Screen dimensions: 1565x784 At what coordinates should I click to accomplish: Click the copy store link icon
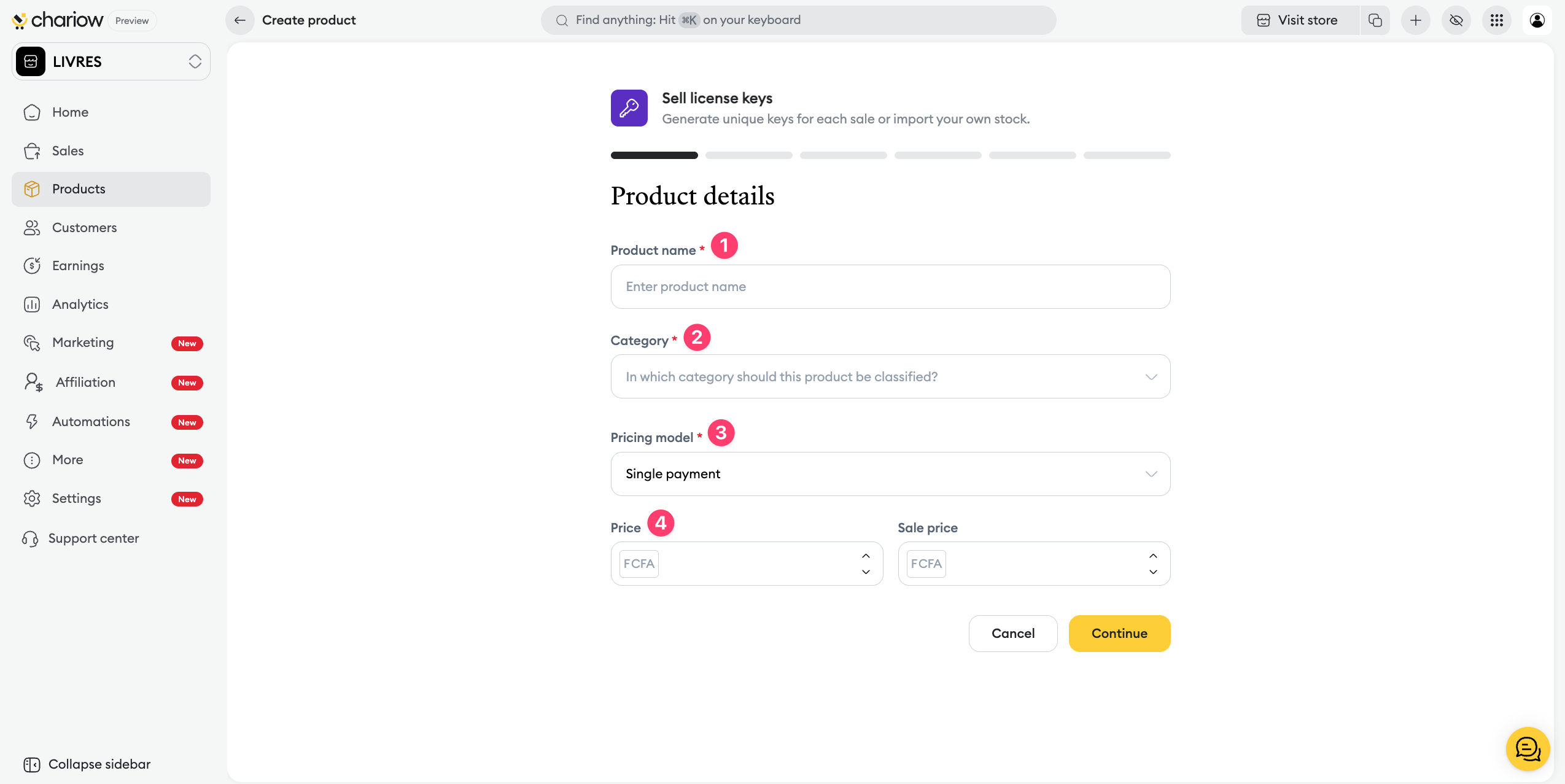(x=1375, y=20)
